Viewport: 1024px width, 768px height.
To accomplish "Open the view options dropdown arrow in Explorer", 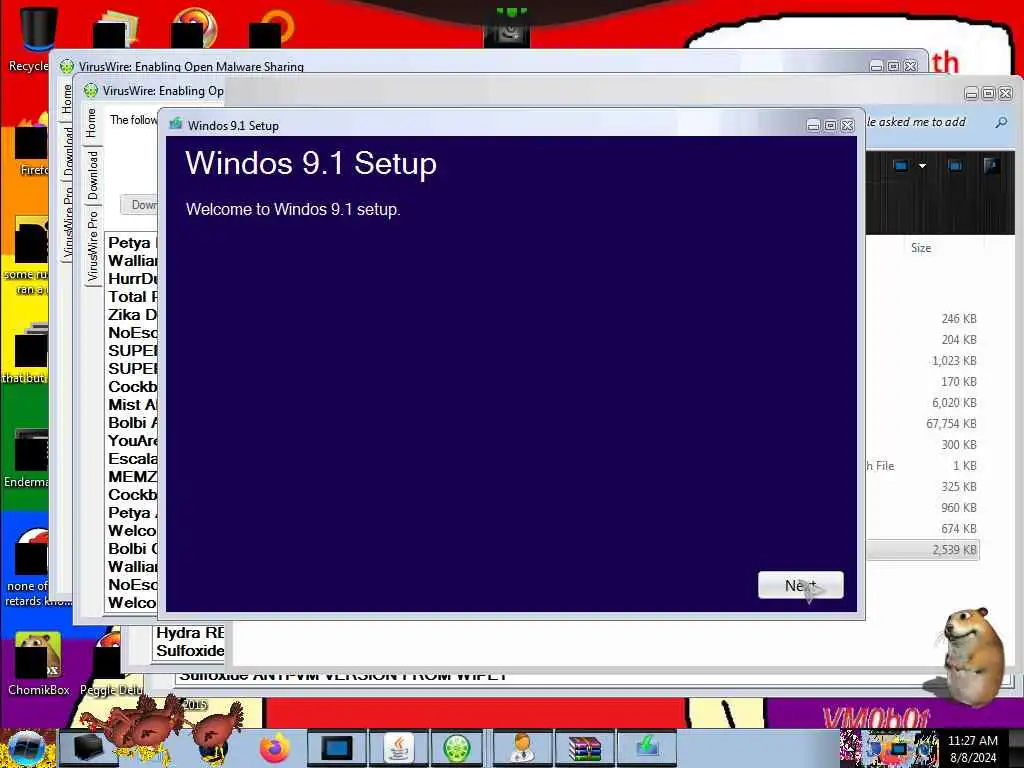I will coord(922,166).
